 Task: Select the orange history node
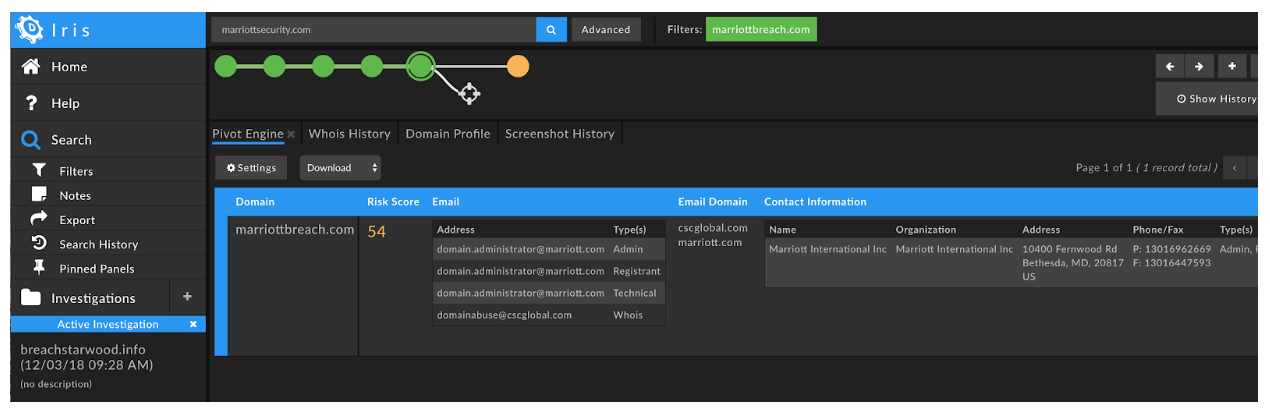[518, 67]
